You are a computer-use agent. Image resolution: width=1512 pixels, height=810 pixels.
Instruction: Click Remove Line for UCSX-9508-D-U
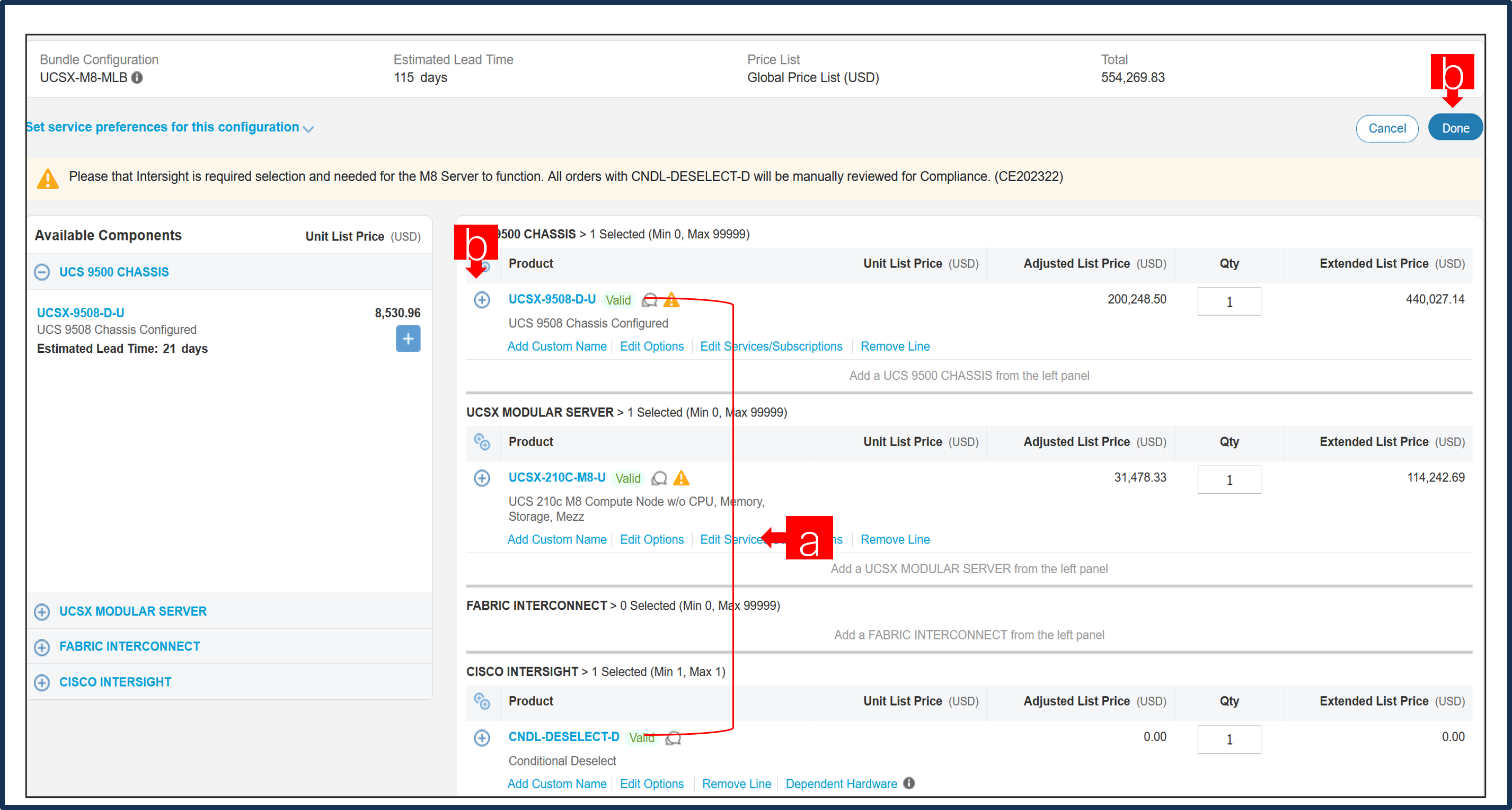(895, 346)
